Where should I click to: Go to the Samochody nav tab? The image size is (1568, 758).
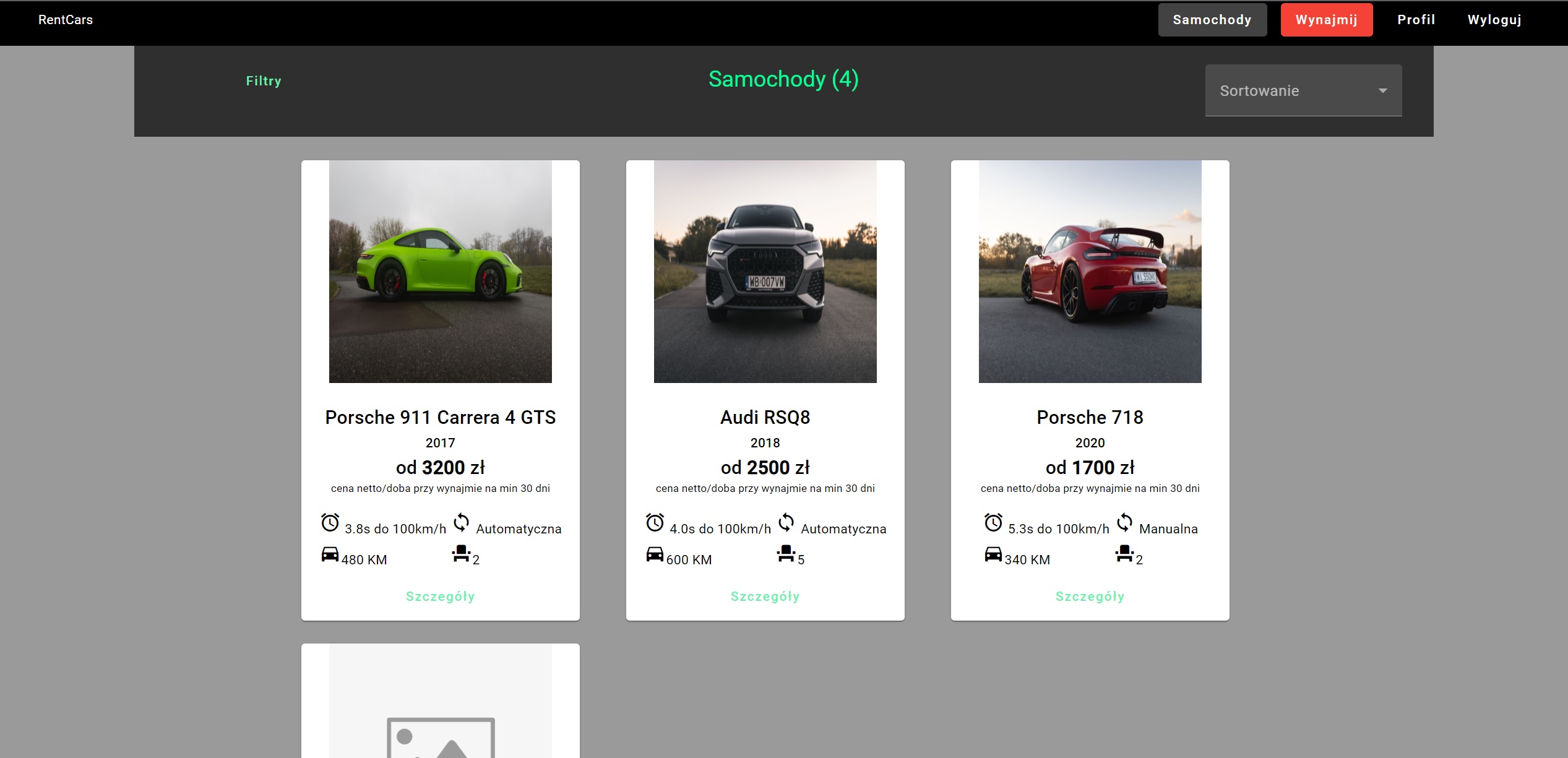tap(1212, 20)
